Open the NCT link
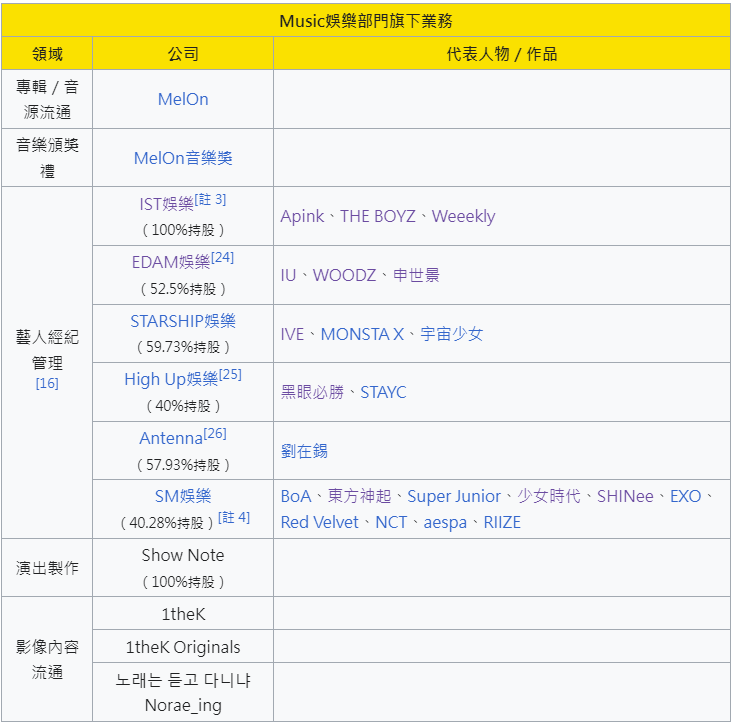The width and height of the screenshot is (733, 722). click(x=391, y=522)
